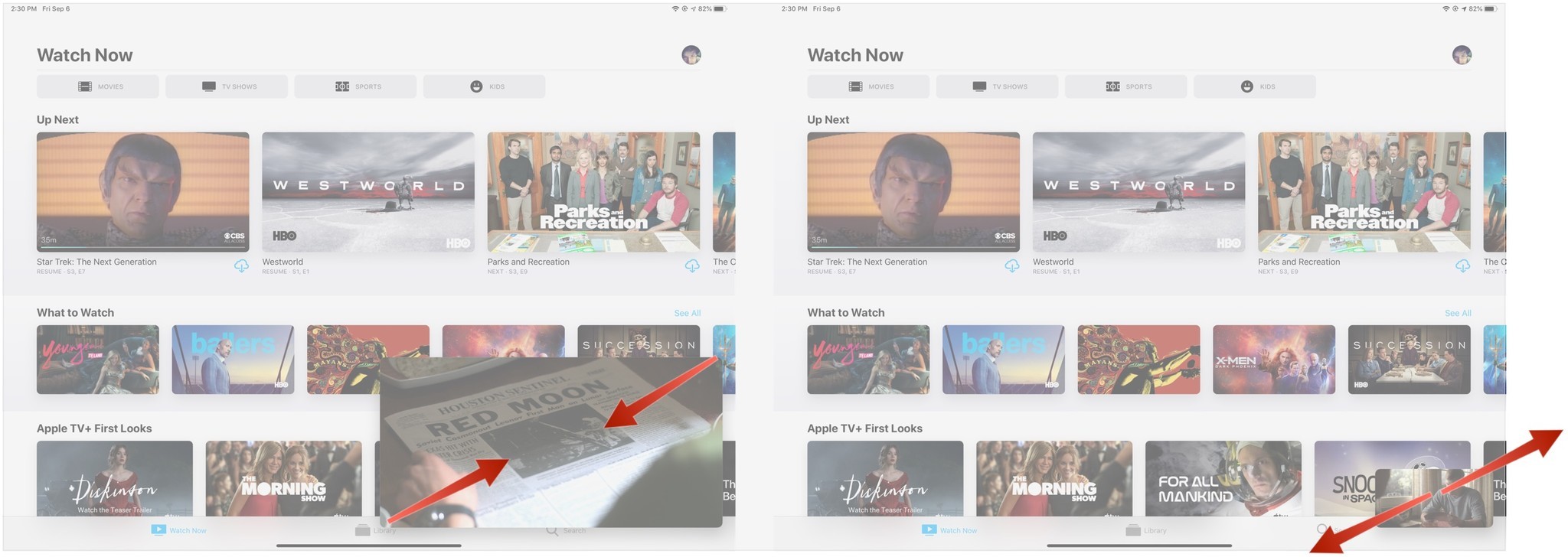Open Westworld thumbnail in left screenshot
Screen dimensions: 1568x557
pos(368,192)
